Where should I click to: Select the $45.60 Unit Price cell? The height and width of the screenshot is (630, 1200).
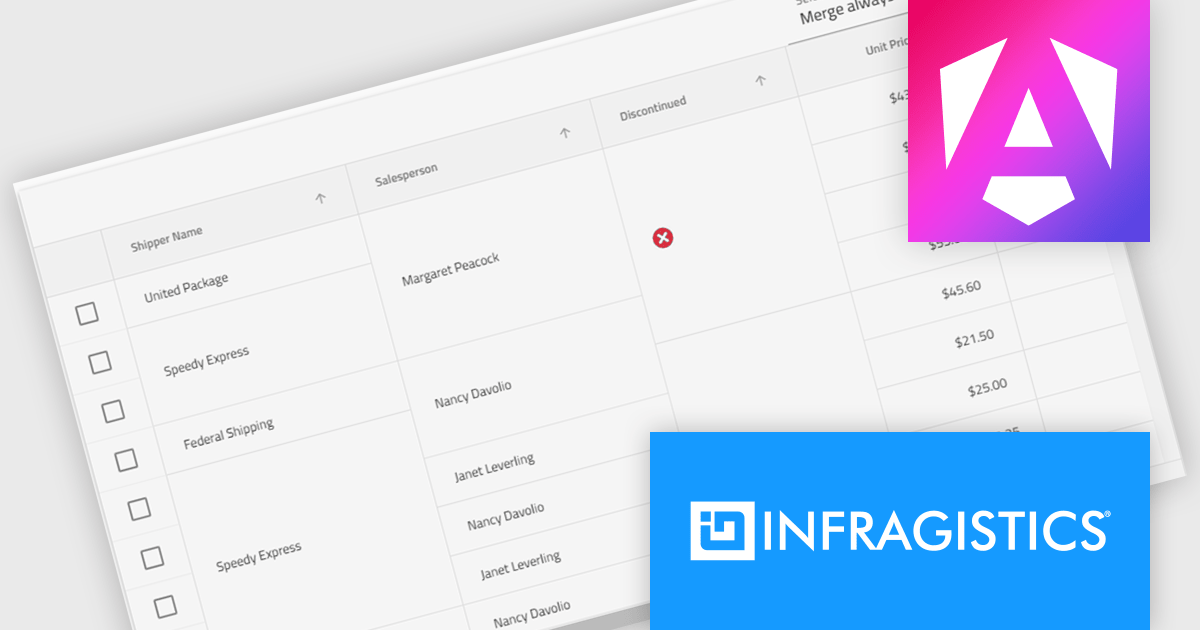(x=960, y=287)
